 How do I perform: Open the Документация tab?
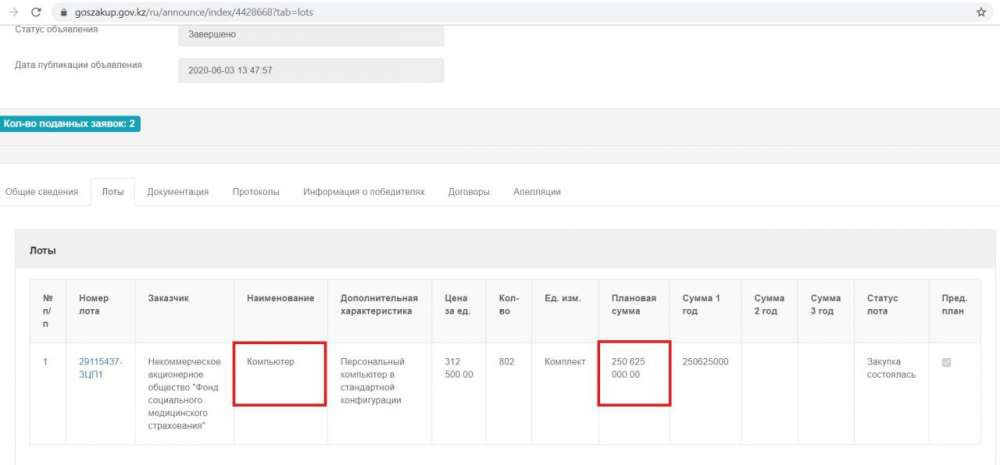click(177, 192)
